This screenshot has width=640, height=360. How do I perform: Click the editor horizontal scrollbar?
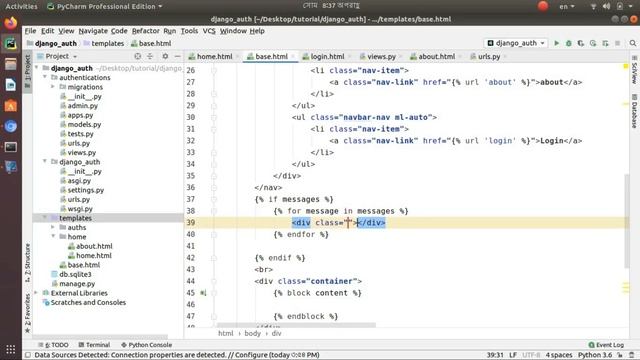coord(296,325)
